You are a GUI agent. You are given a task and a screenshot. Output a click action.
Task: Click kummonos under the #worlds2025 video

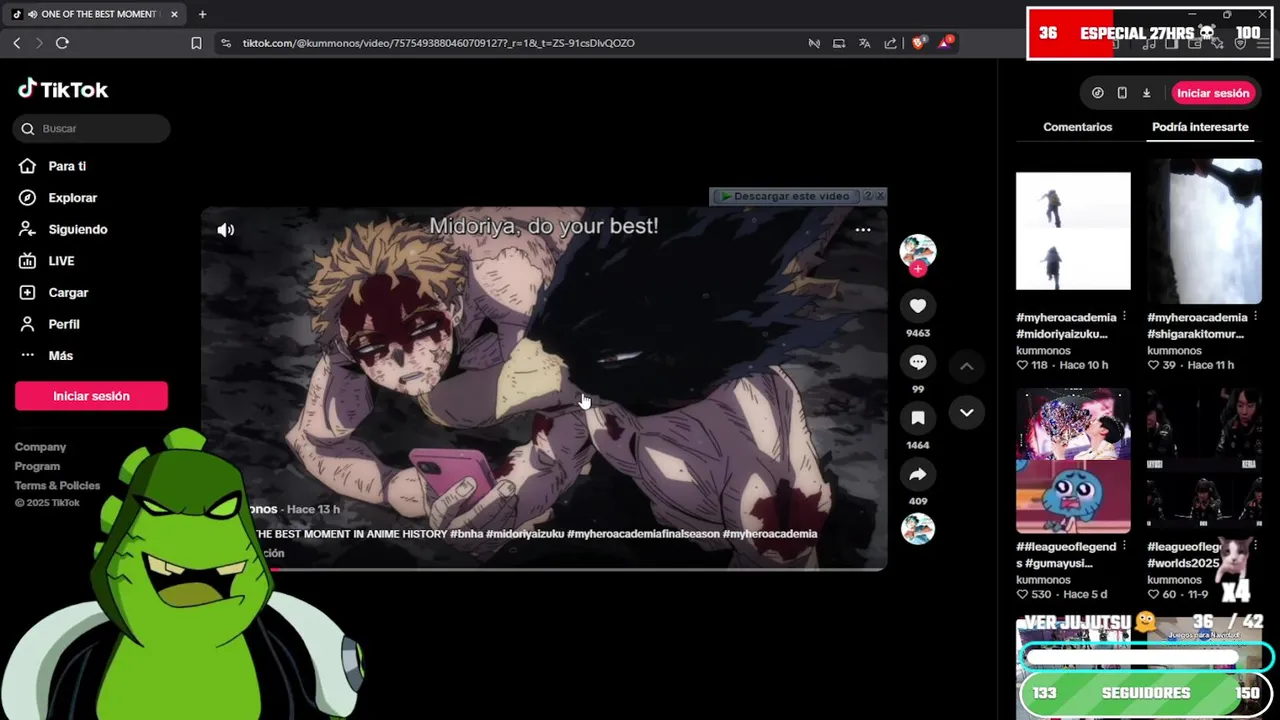coord(1174,580)
